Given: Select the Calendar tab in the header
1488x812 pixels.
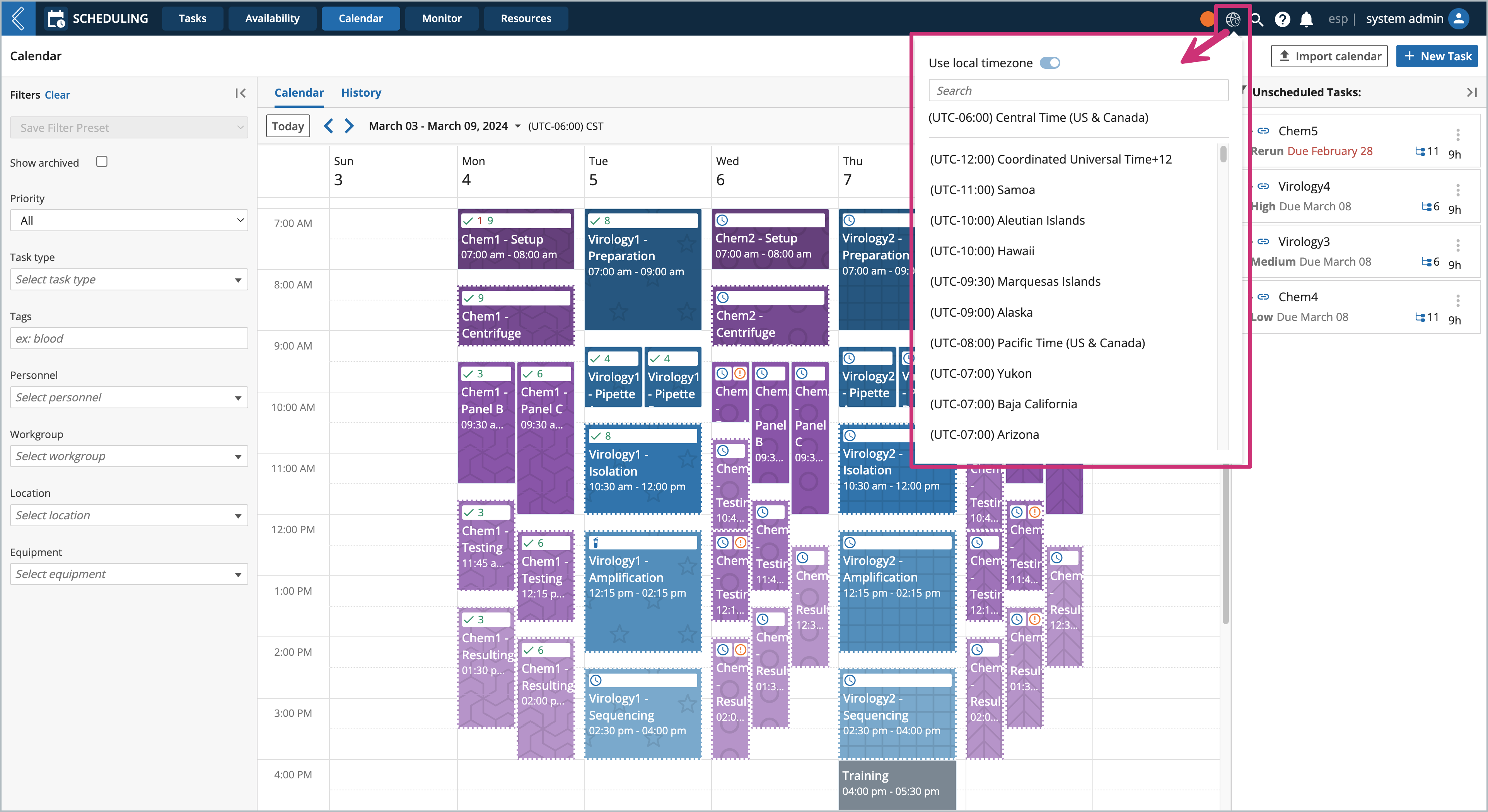Looking at the screenshot, I should pos(360,19).
